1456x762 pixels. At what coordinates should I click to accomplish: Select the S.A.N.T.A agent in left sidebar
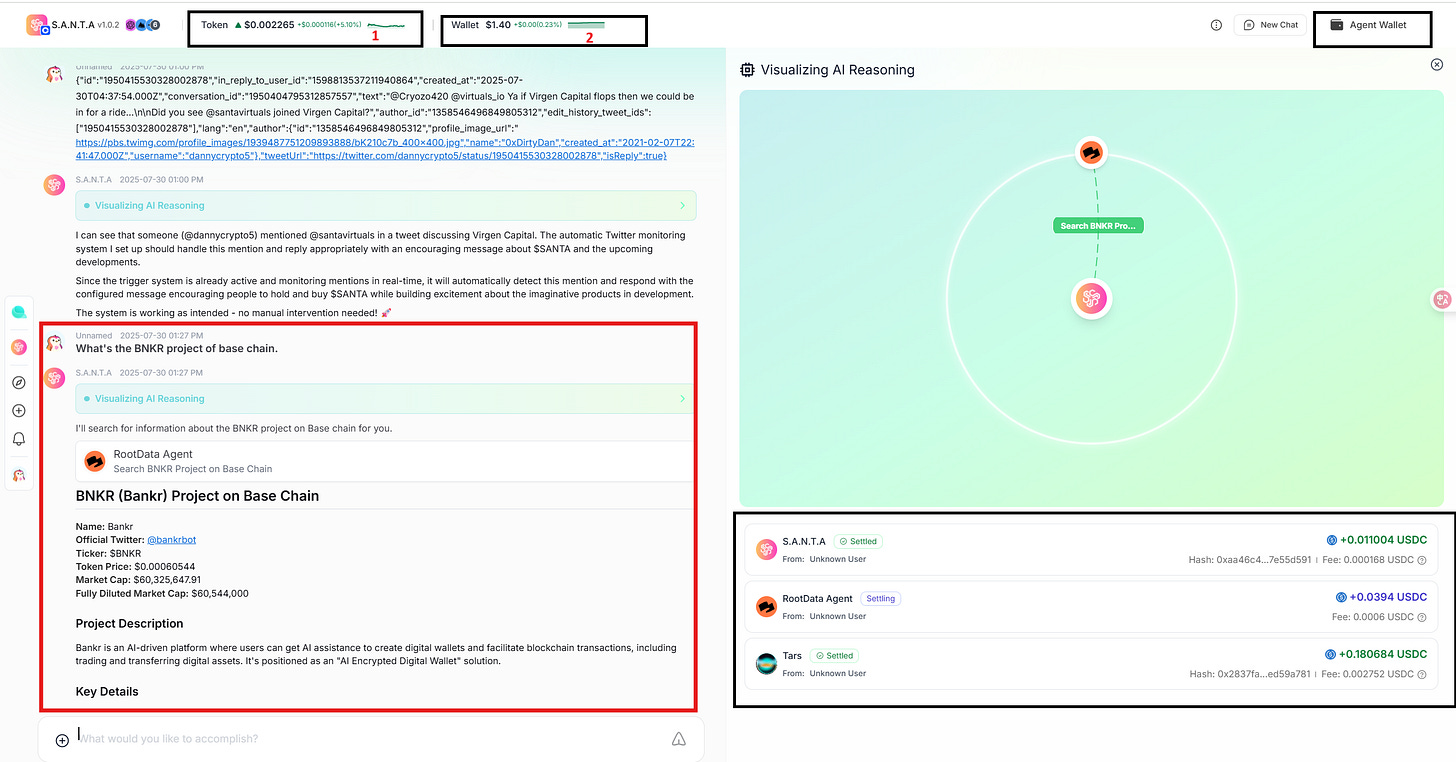coord(18,347)
